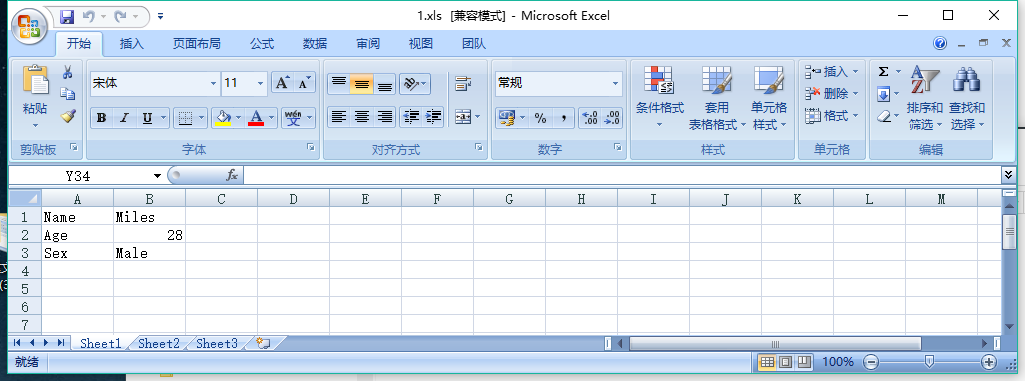
Task: Redo the last action
Action: [x=121, y=16]
